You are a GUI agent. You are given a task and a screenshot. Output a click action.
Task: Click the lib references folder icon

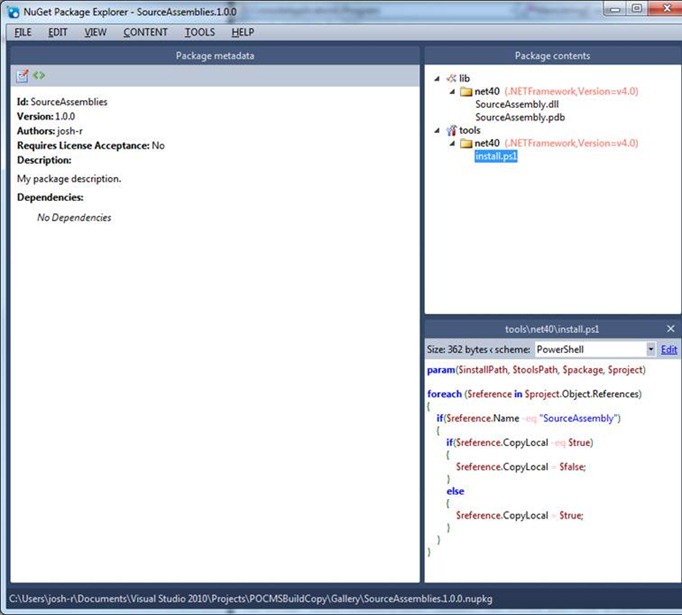coord(452,78)
